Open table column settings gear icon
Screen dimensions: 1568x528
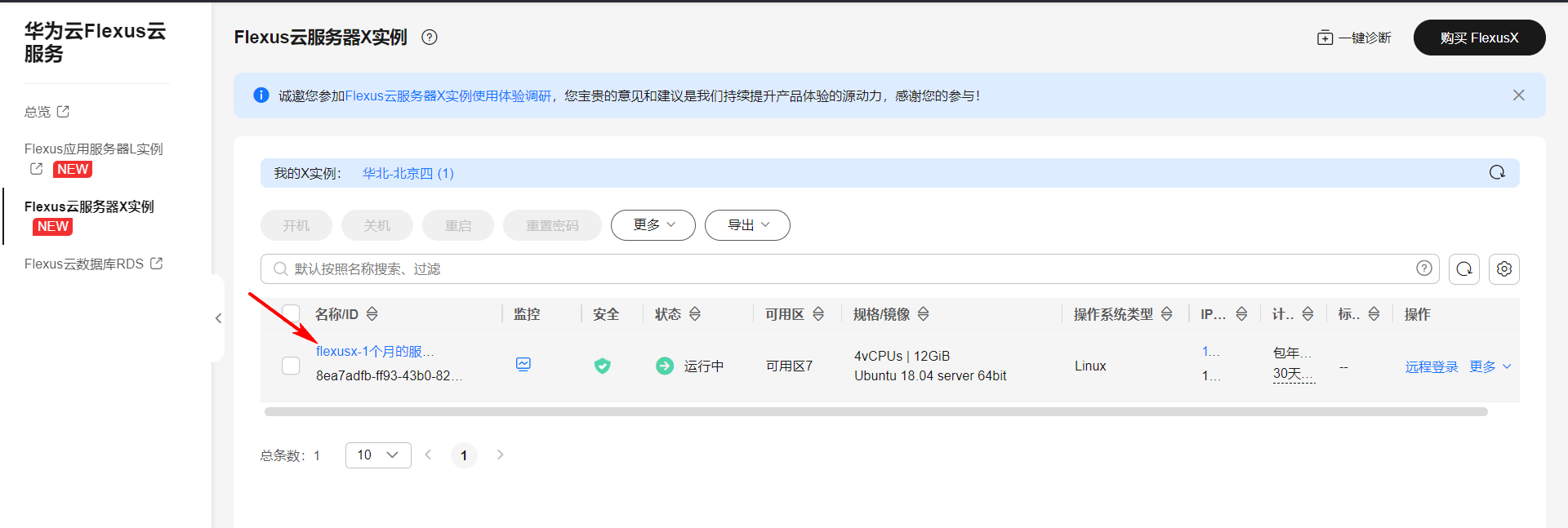[x=1503, y=269]
